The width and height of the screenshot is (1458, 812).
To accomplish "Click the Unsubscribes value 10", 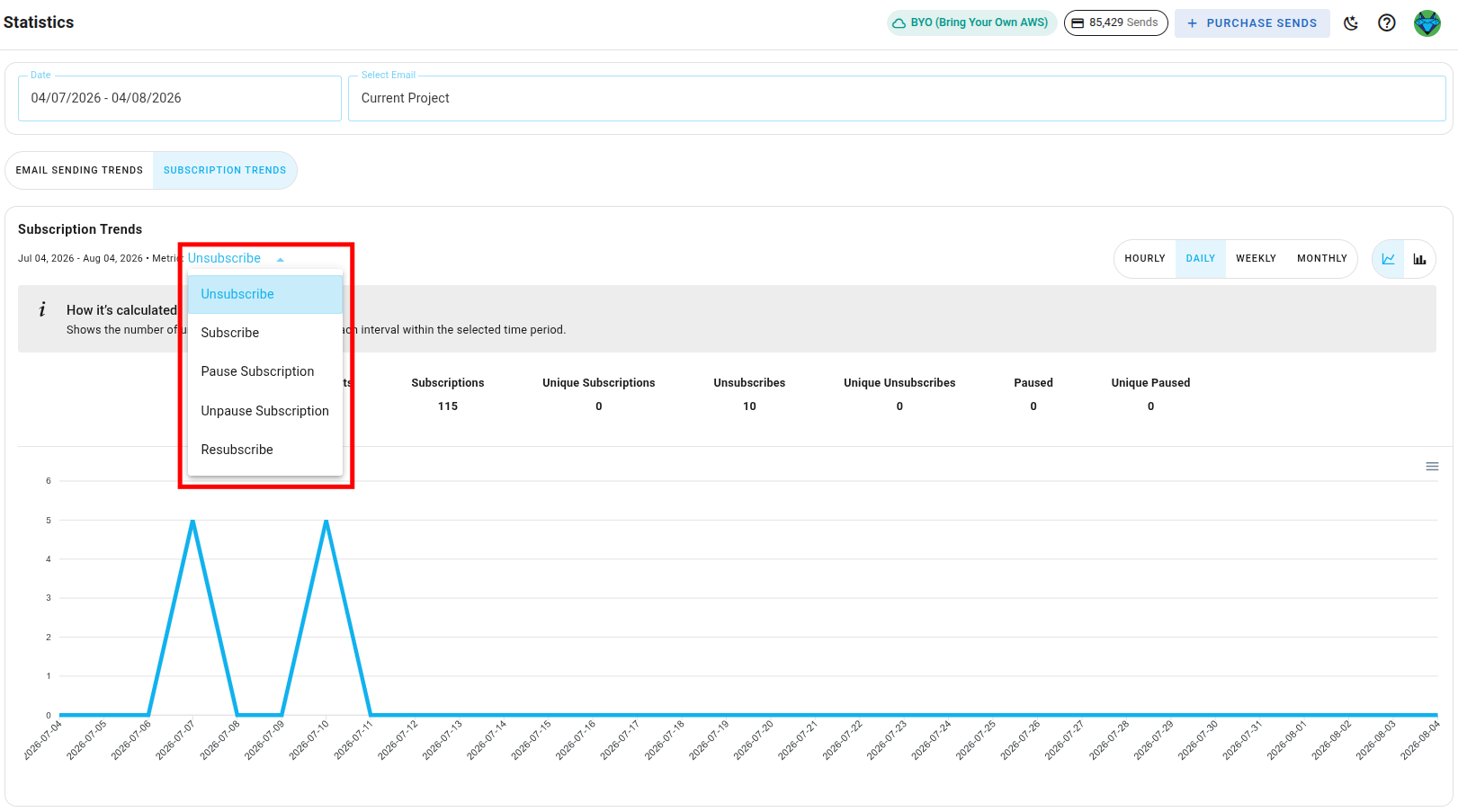I will (749, 406).
